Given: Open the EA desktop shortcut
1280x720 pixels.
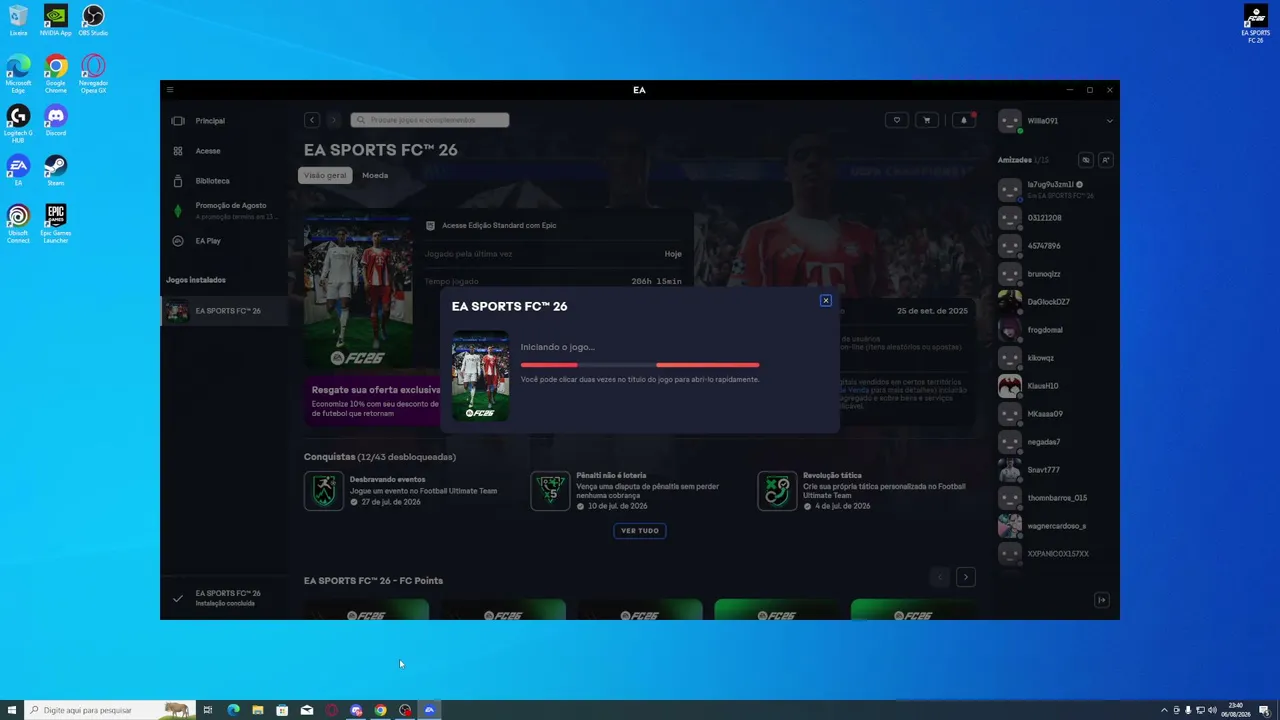Looking at the screenshot, I should click(x=18, y=171).
